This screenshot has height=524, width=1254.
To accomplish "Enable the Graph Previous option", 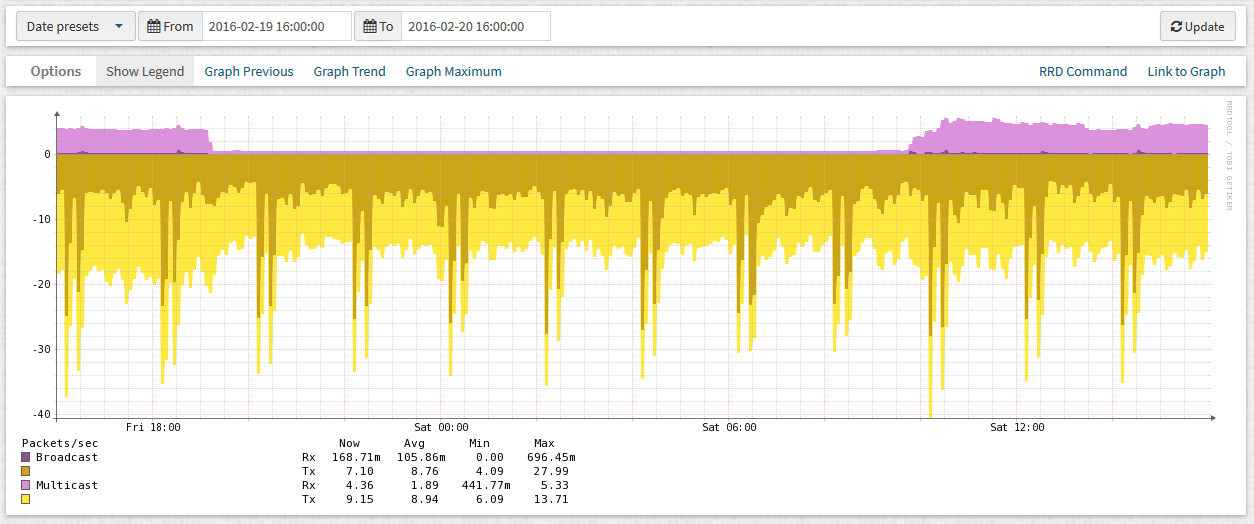I will [249, 71].
